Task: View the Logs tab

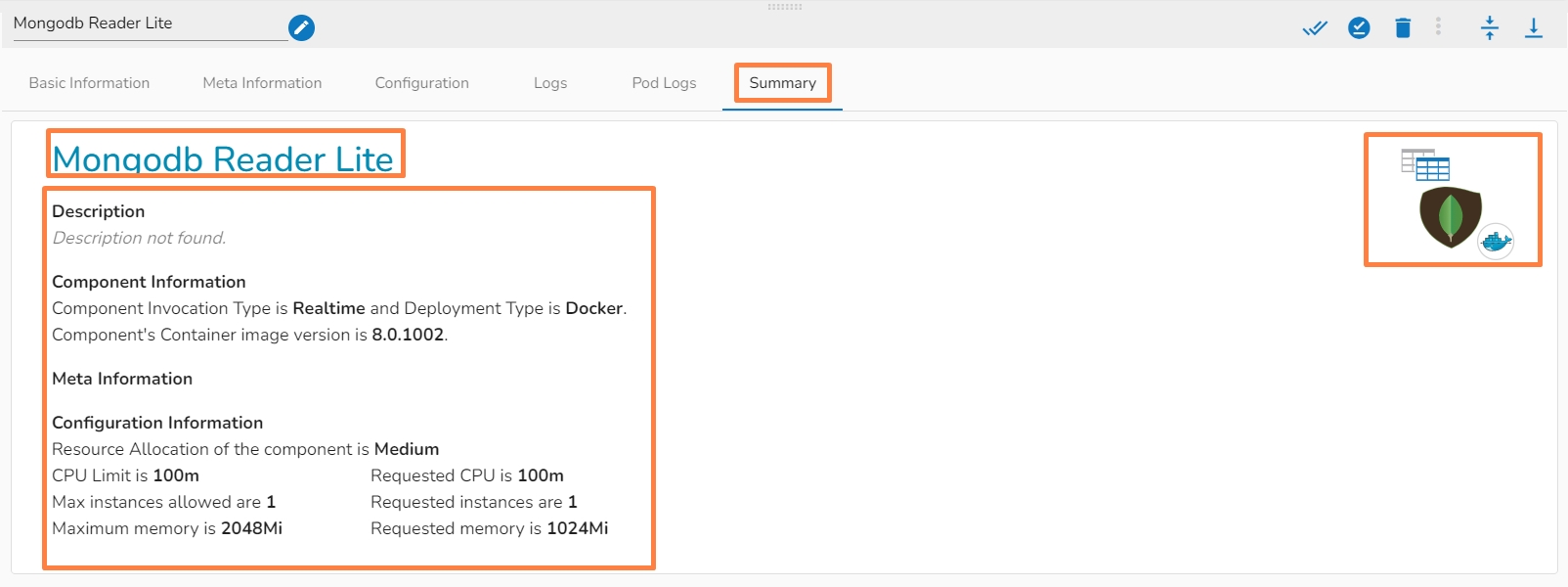Action: [550, 83]
